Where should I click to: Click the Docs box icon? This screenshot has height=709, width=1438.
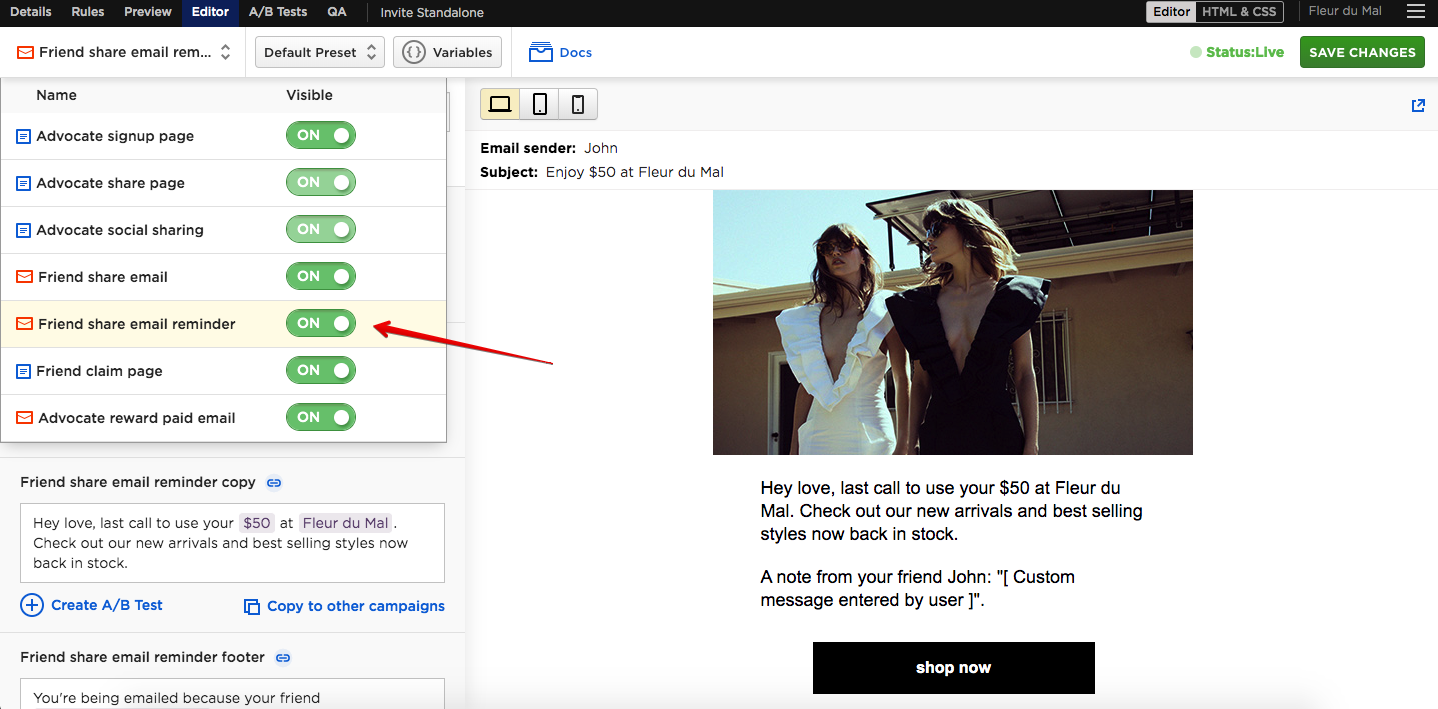click(x=541, y=52)
